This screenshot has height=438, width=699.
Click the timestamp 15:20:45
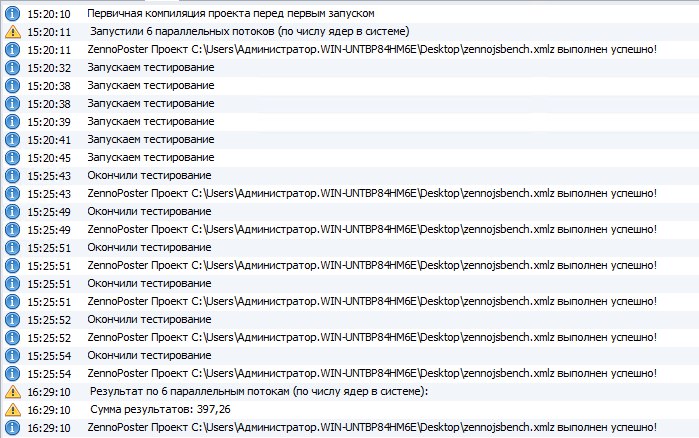(x=49, y=158)
